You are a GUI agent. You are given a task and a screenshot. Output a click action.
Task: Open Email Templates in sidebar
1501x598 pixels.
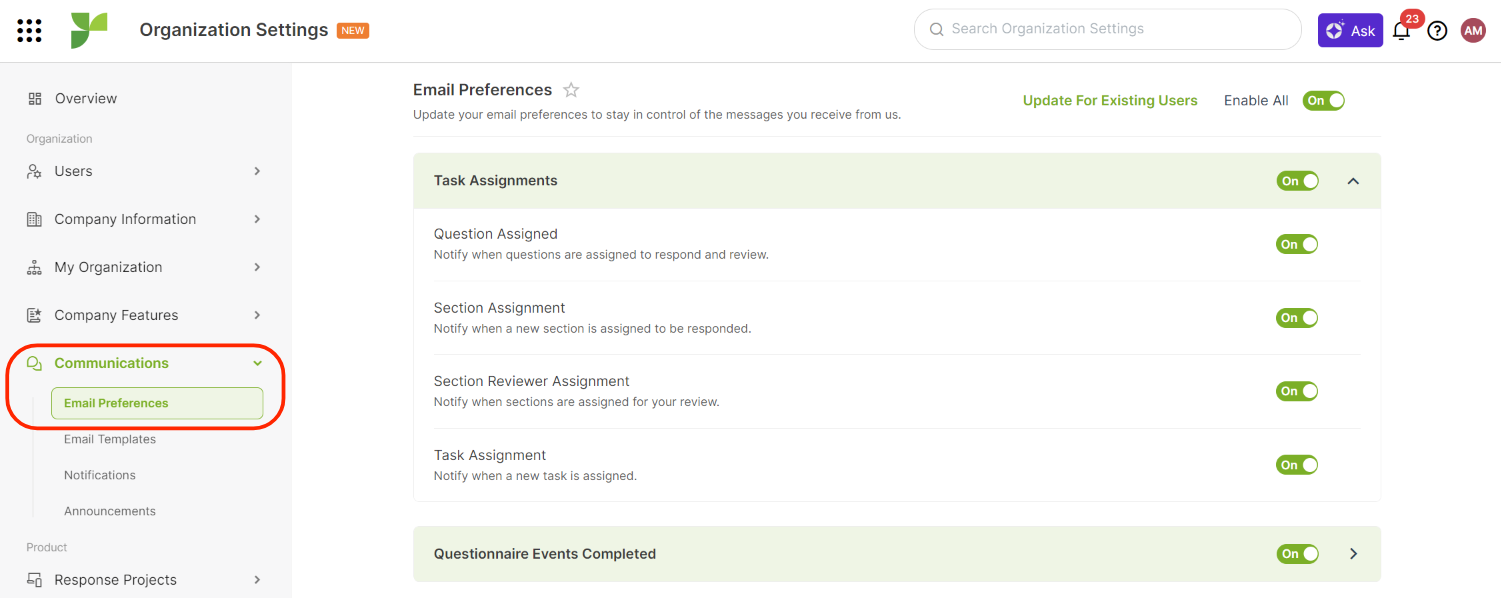coord(110,439)
